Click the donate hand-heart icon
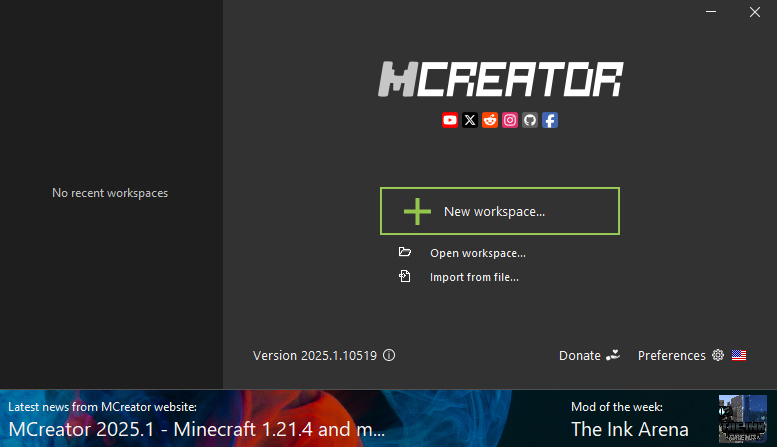777x447 pixels. [613, 355]
